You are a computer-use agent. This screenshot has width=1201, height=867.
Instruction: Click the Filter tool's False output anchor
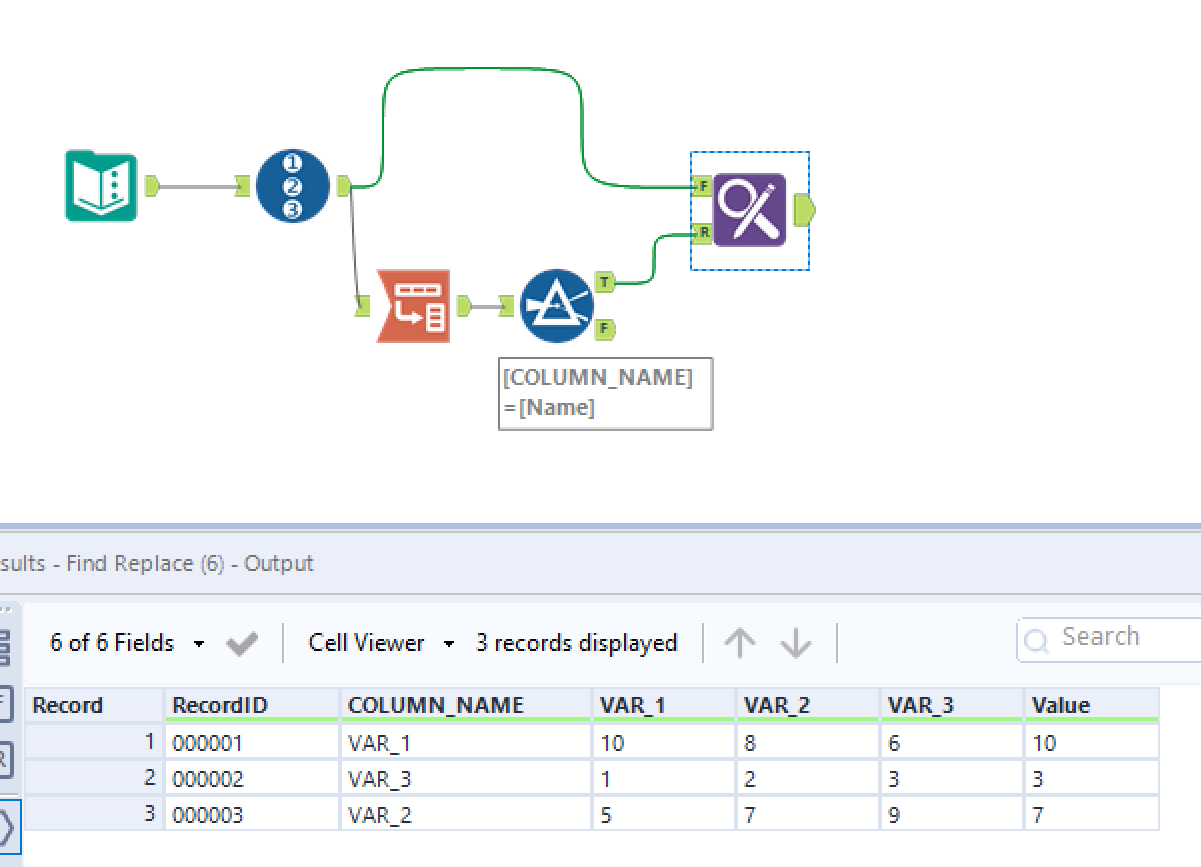click(x=604, y=328)
